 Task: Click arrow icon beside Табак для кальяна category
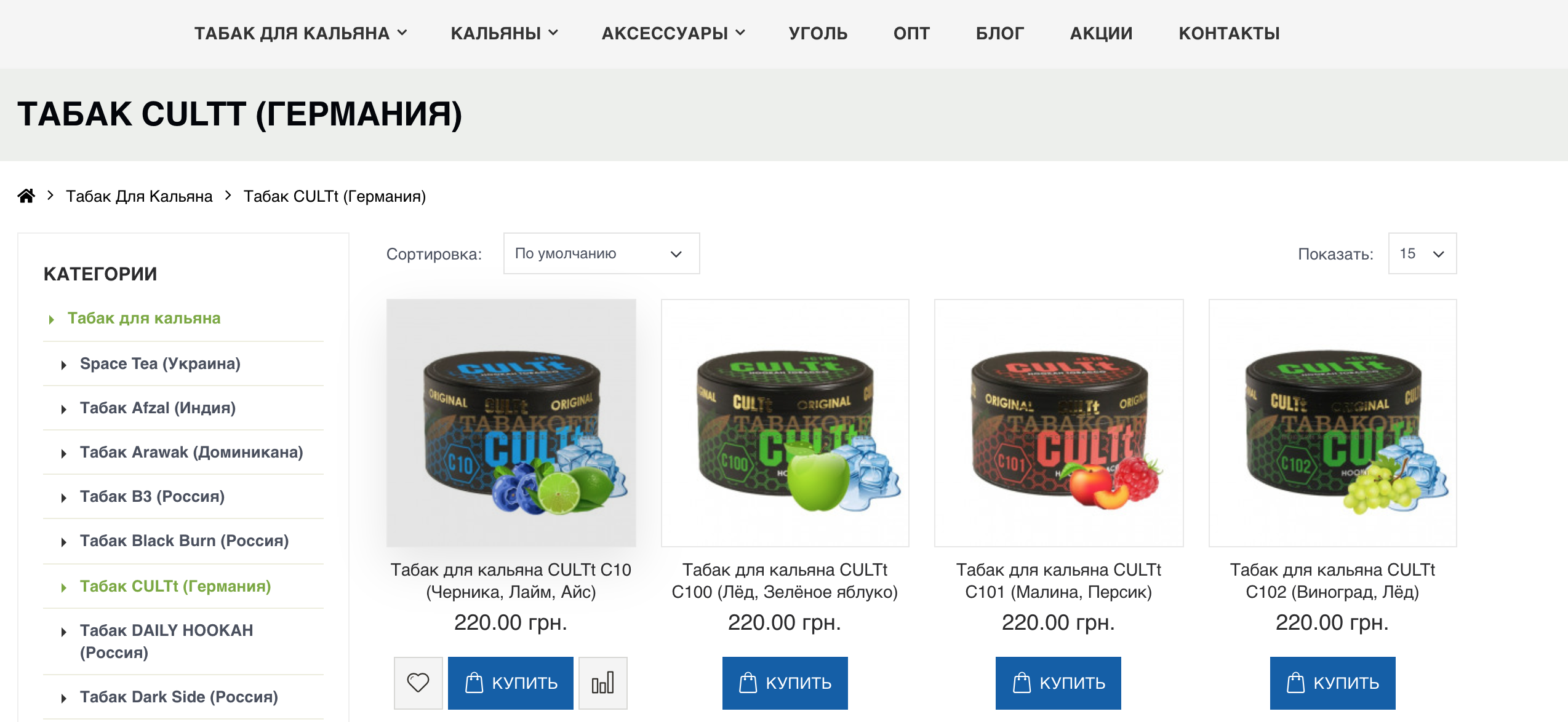coord(52,319)
